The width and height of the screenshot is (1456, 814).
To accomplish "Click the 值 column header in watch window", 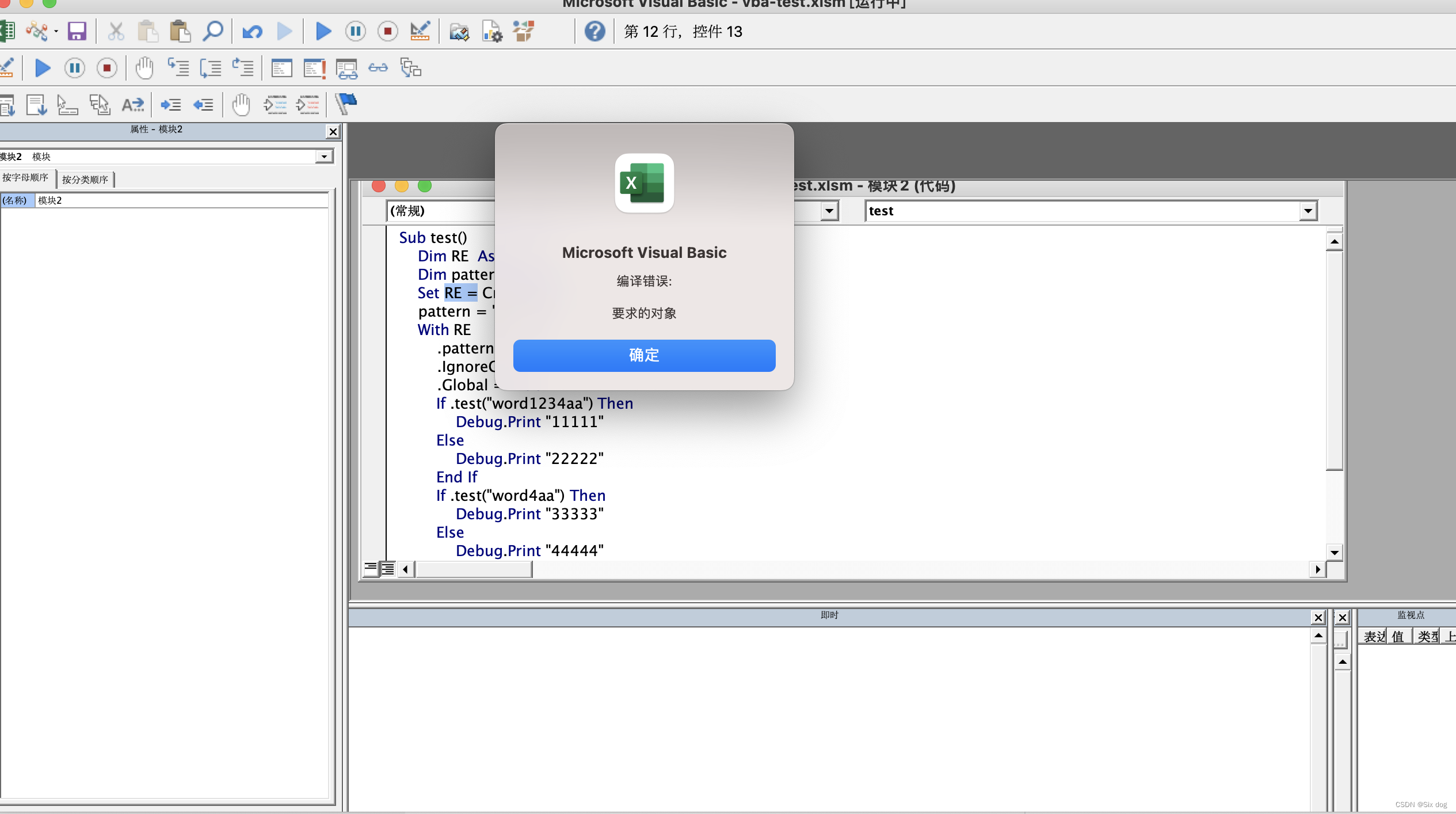I will (x=1398, y=636).
